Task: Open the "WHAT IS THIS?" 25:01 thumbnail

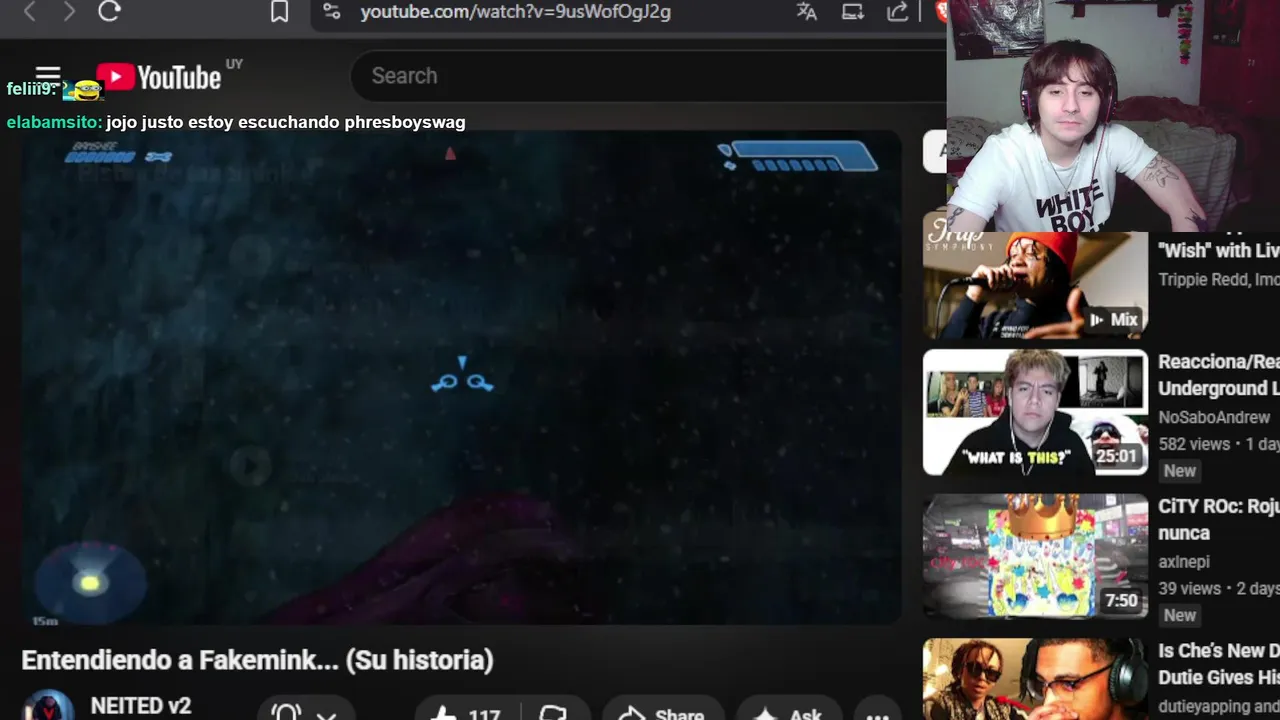Action: pos(1035,412)
